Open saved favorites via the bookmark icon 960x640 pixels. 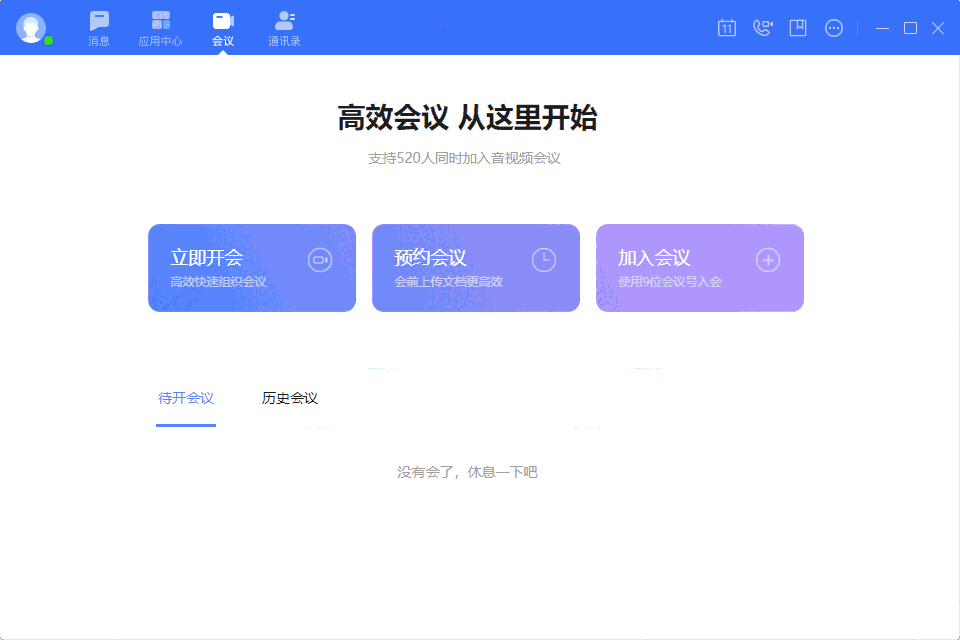798,28
